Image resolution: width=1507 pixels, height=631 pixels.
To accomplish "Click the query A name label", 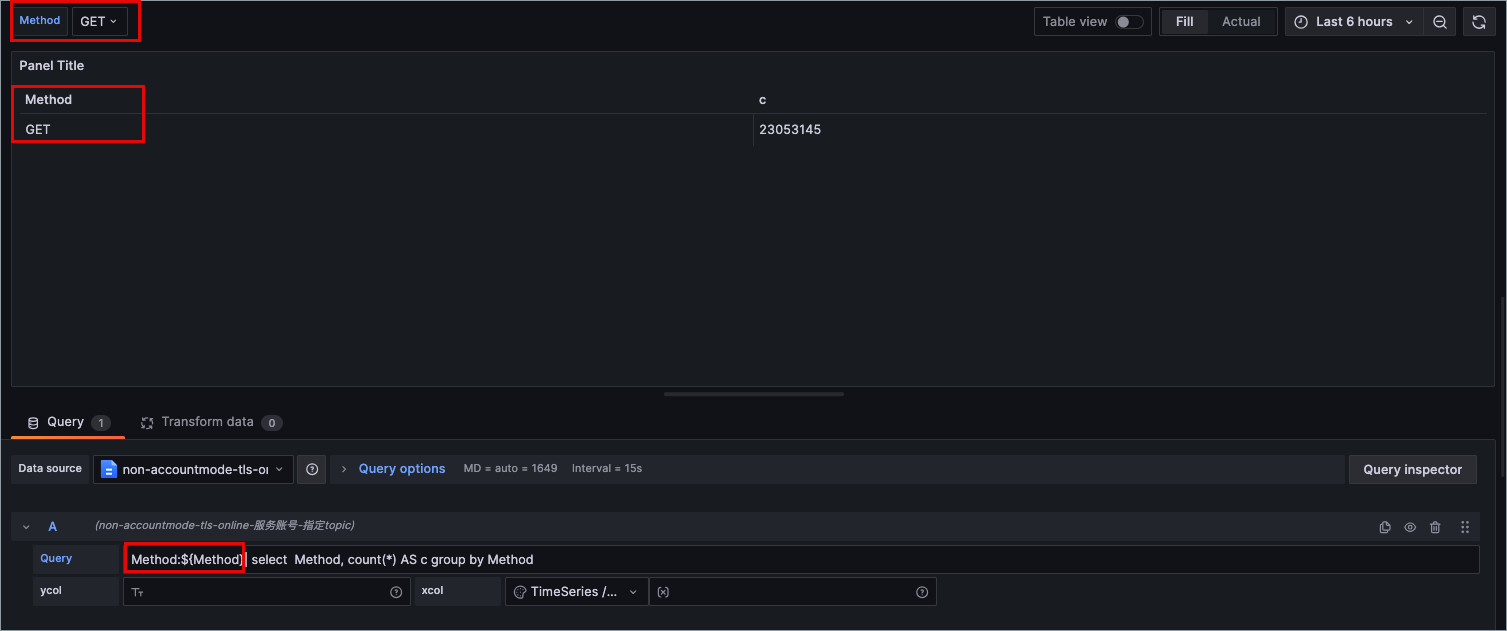I will (x=53, y=527).
